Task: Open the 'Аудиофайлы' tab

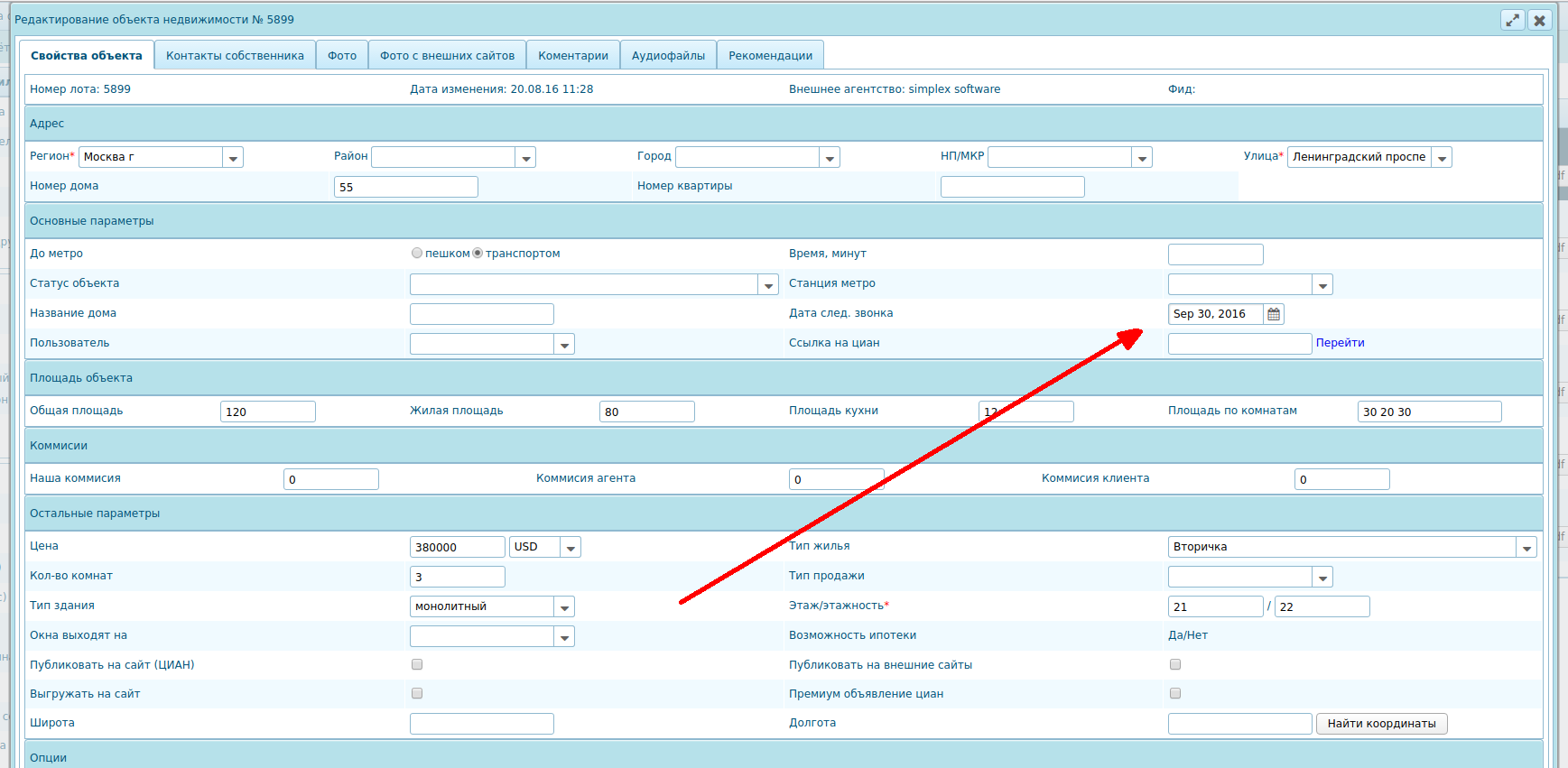Action: coord(668,56)
